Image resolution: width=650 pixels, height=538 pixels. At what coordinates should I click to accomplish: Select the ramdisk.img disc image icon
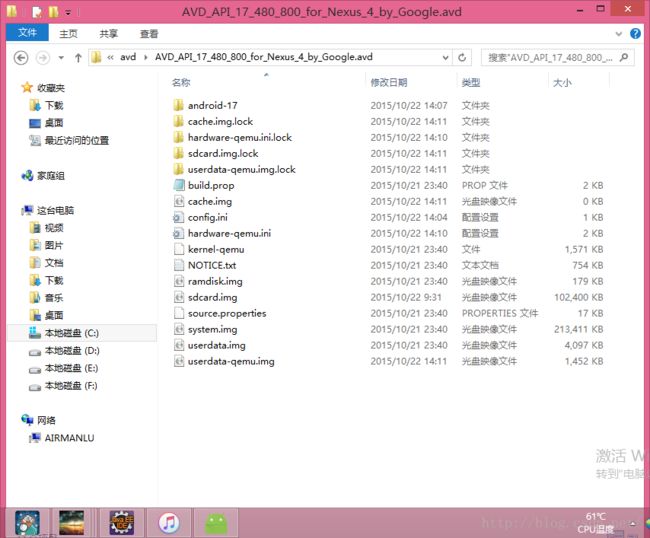[x=179, y=281]
